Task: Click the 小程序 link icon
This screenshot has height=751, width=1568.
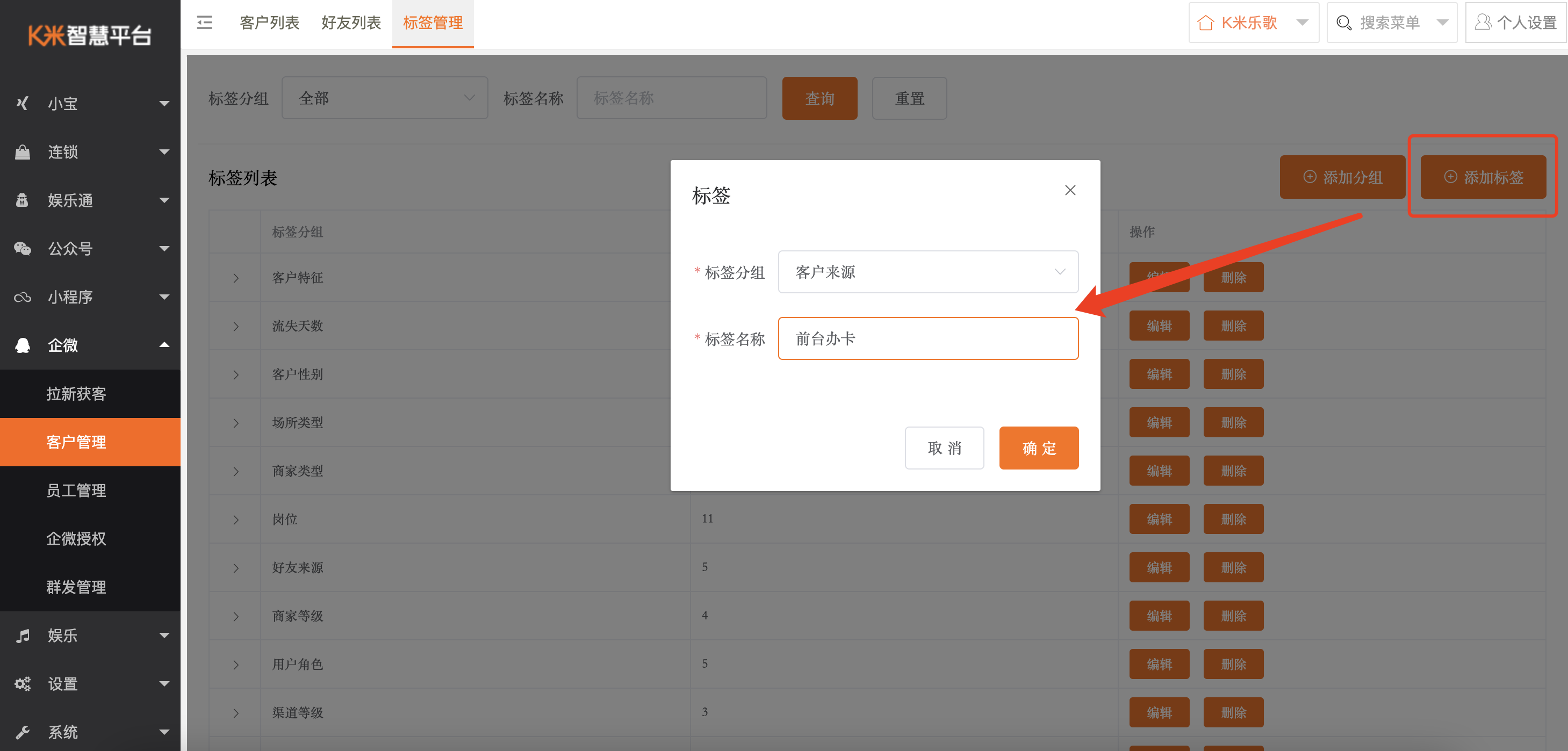Action: (x=23, y=297)
